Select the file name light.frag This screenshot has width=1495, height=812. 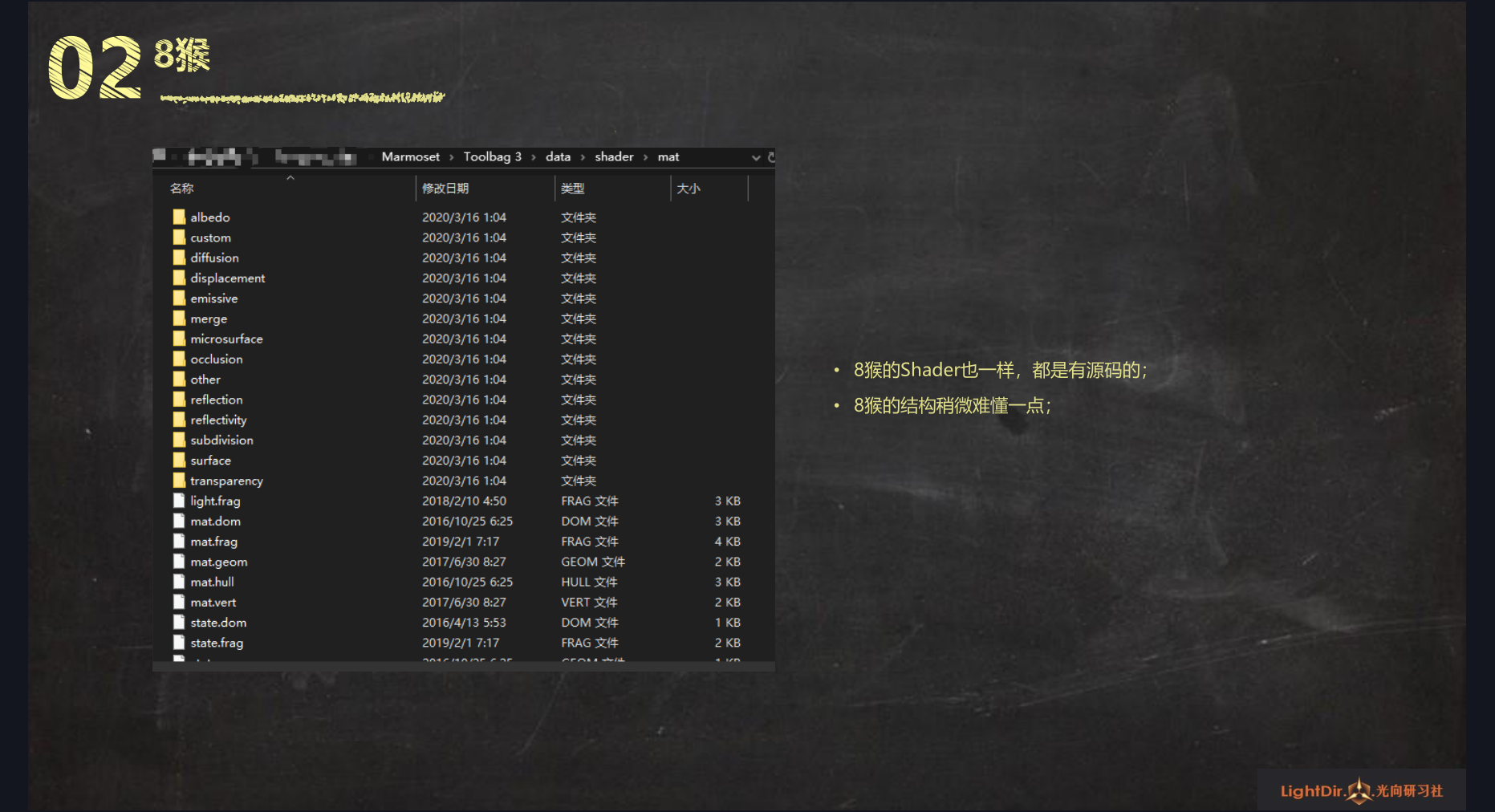click(x=215, y=501)
